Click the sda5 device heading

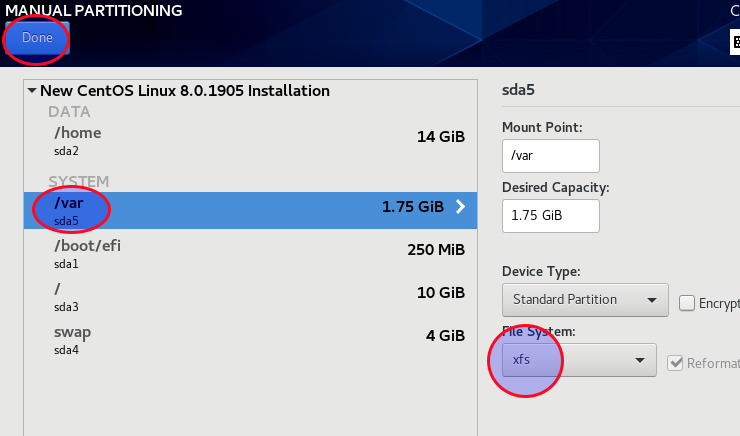(518, 90)
